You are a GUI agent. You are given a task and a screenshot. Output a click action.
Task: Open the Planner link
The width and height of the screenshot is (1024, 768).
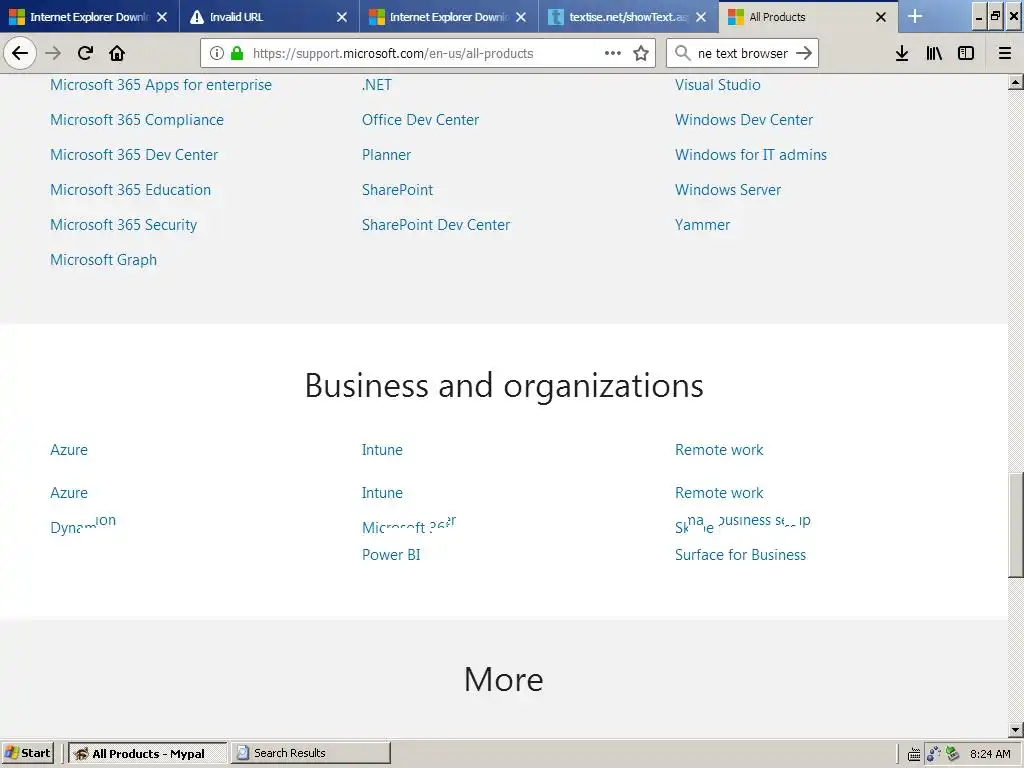pyautogui.click(x=387, y=155)
